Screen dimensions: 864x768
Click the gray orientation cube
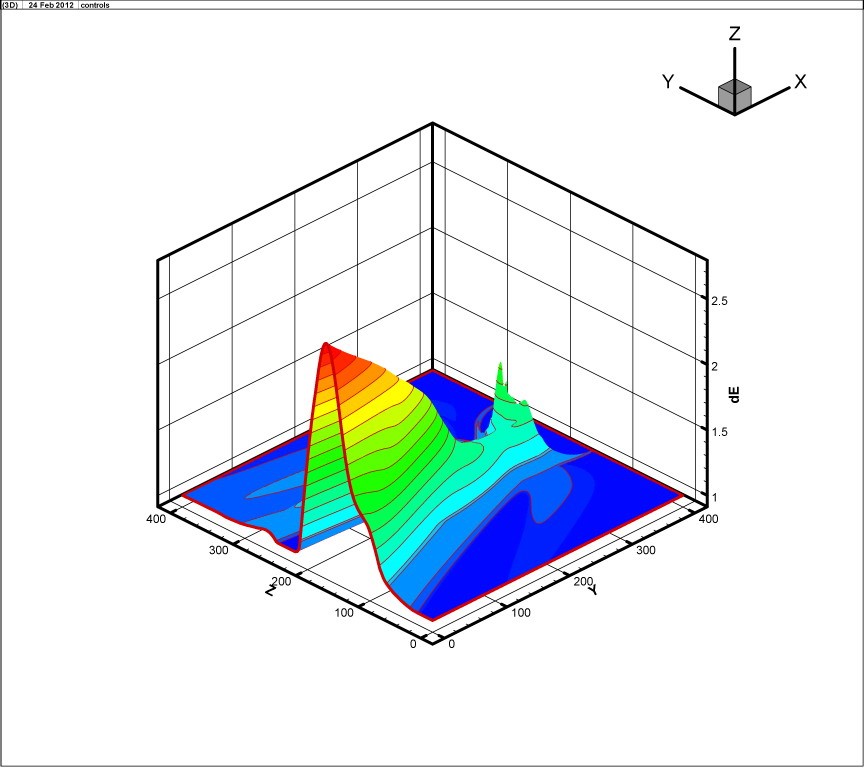click(x=734, y=96)
